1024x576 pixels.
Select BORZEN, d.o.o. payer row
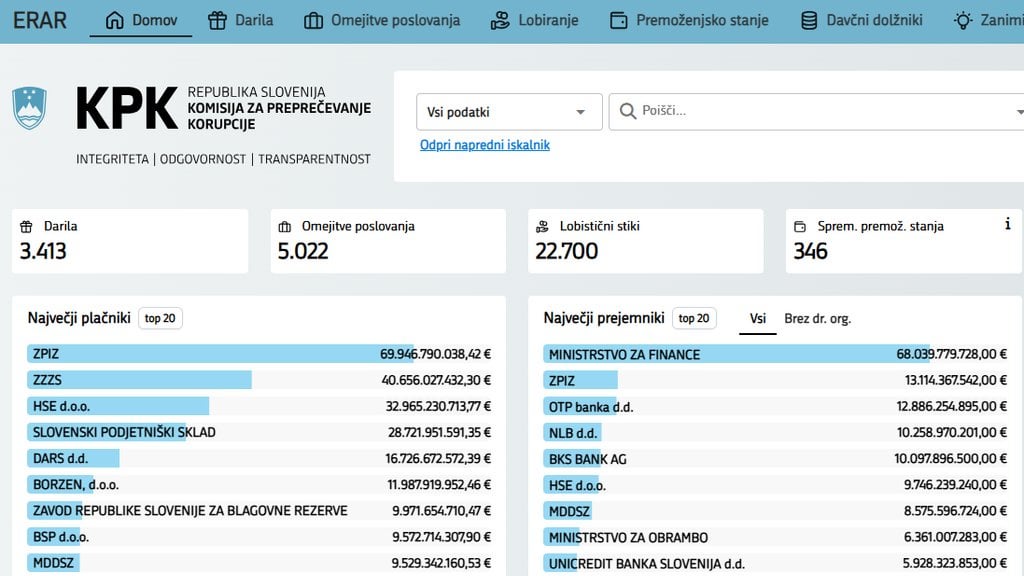pyautogui.click(x=259, y=485)
